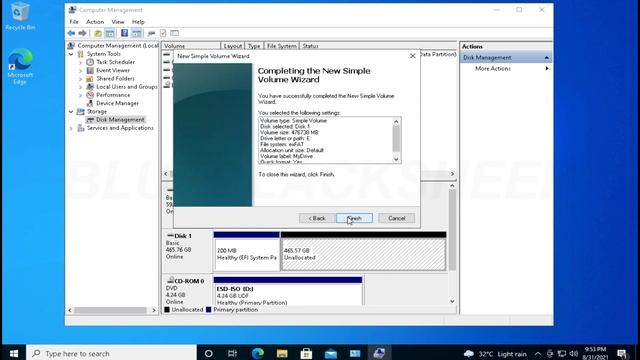This screenshot has width=640, height=360.
Task: Select Device Manager in the tree
Action: click(118, 103)
